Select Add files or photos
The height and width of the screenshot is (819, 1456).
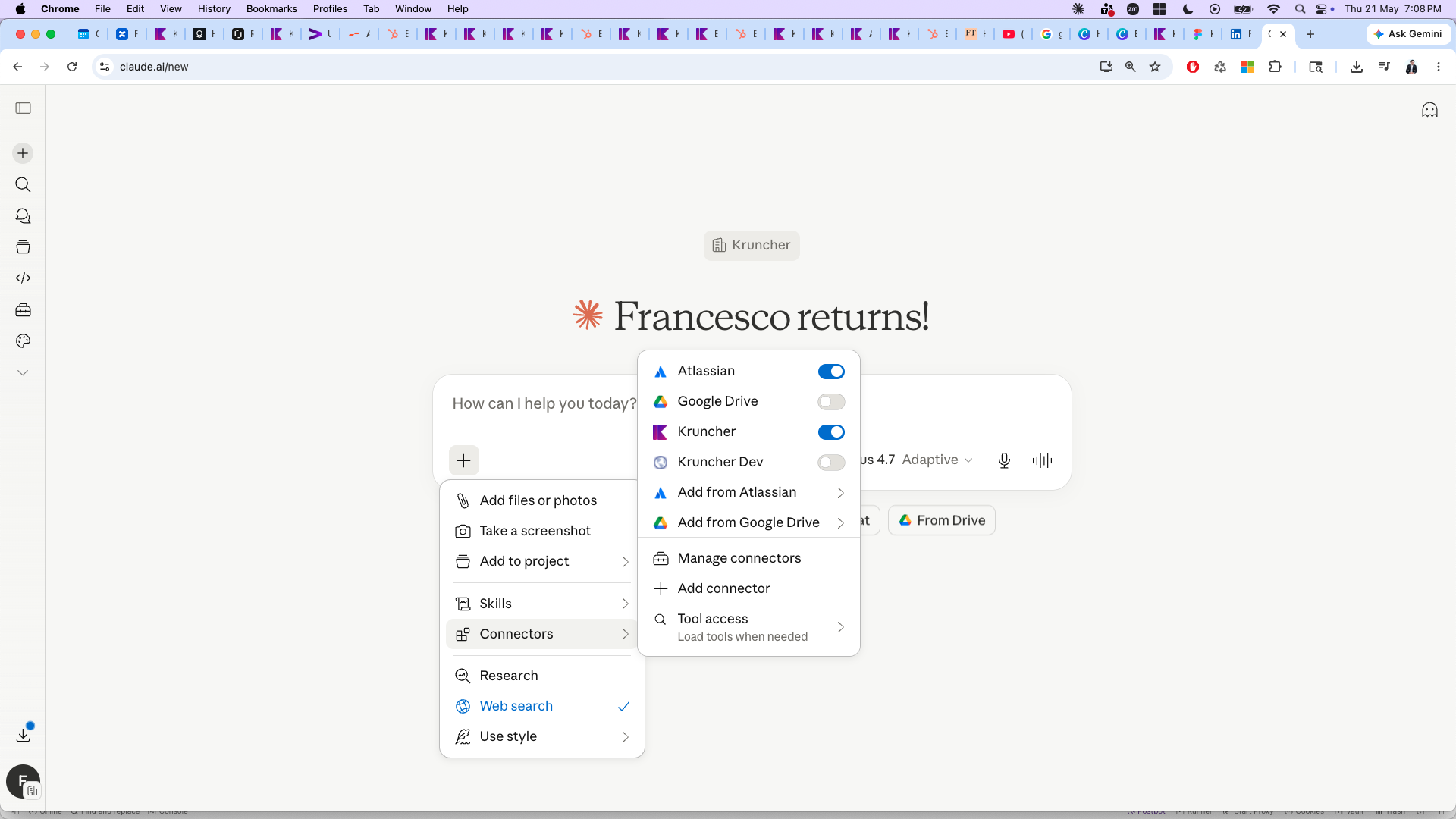pyautogui.click(x=542, y=500)
